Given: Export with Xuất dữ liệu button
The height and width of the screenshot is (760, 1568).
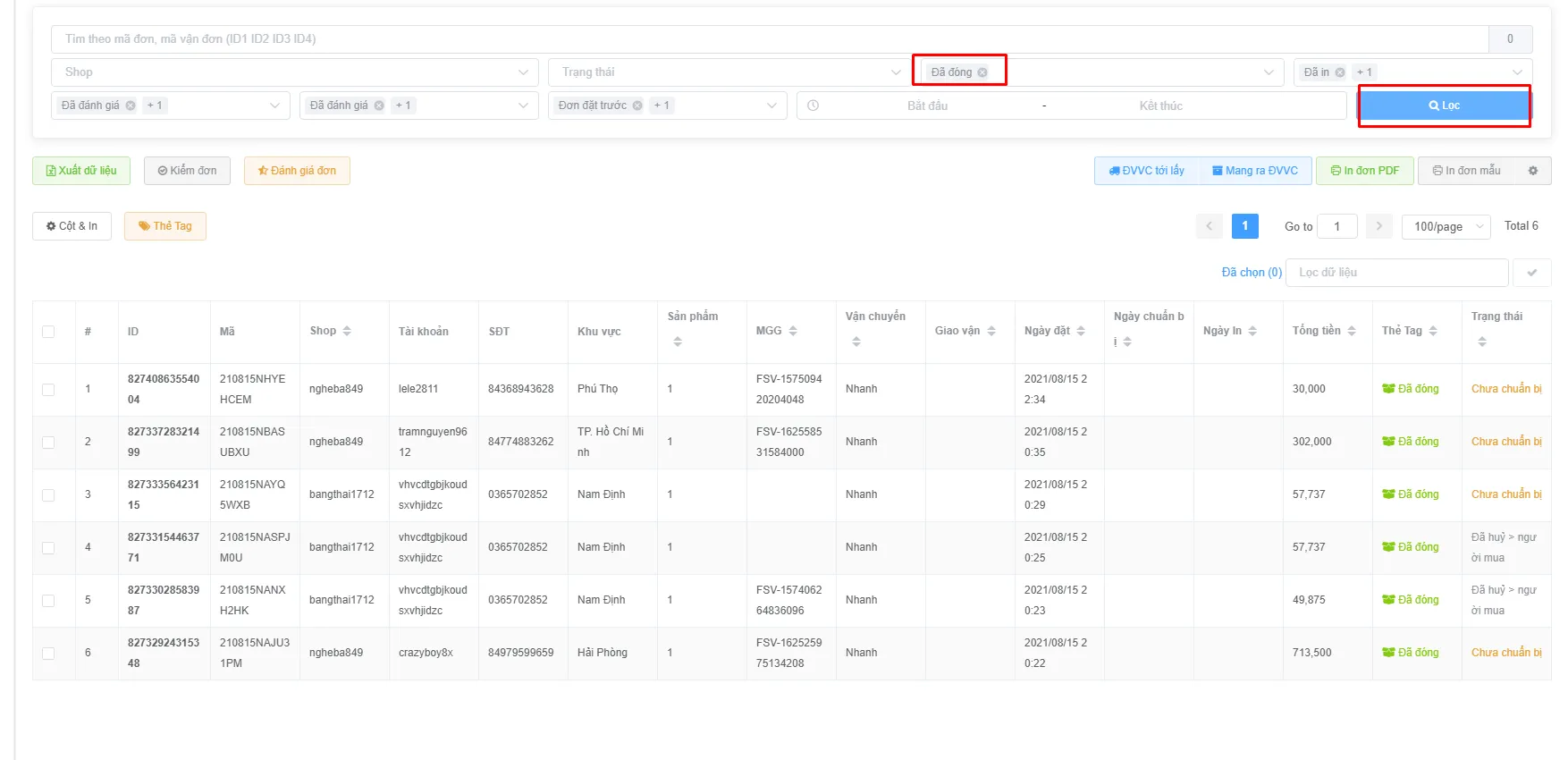Looking at the screenshot, I should click(x=81, y=171).
